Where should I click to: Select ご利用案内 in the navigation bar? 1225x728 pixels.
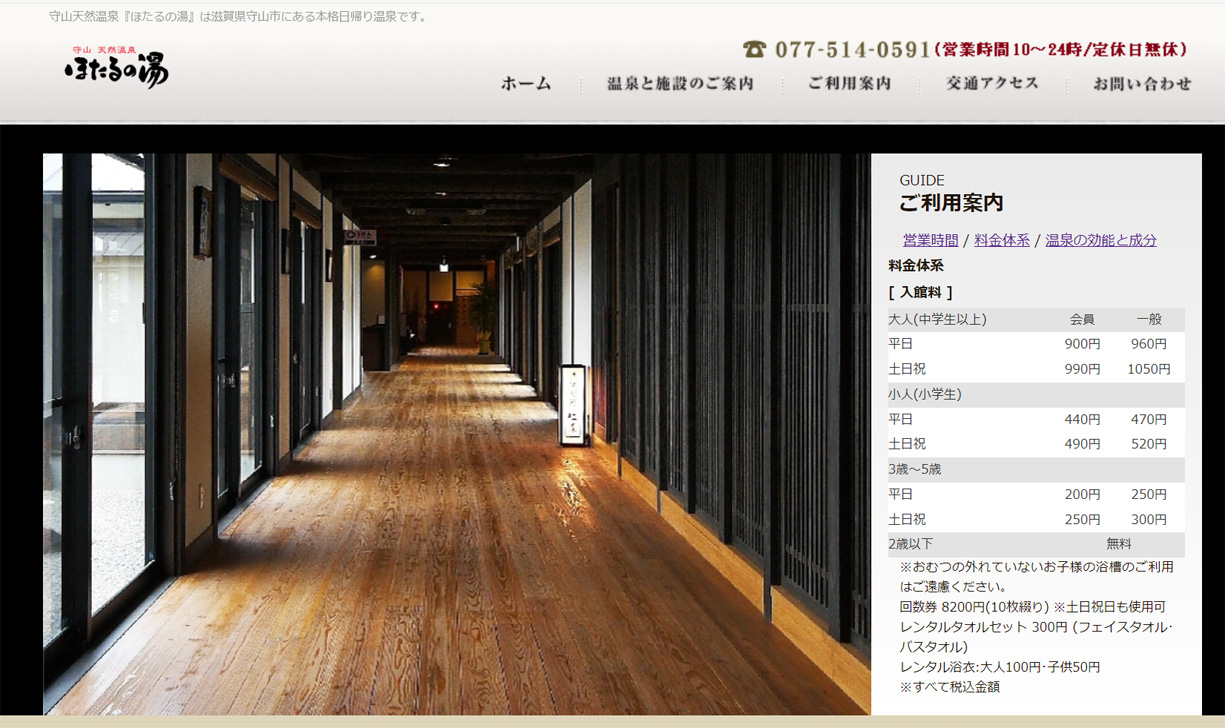[849, 84]
